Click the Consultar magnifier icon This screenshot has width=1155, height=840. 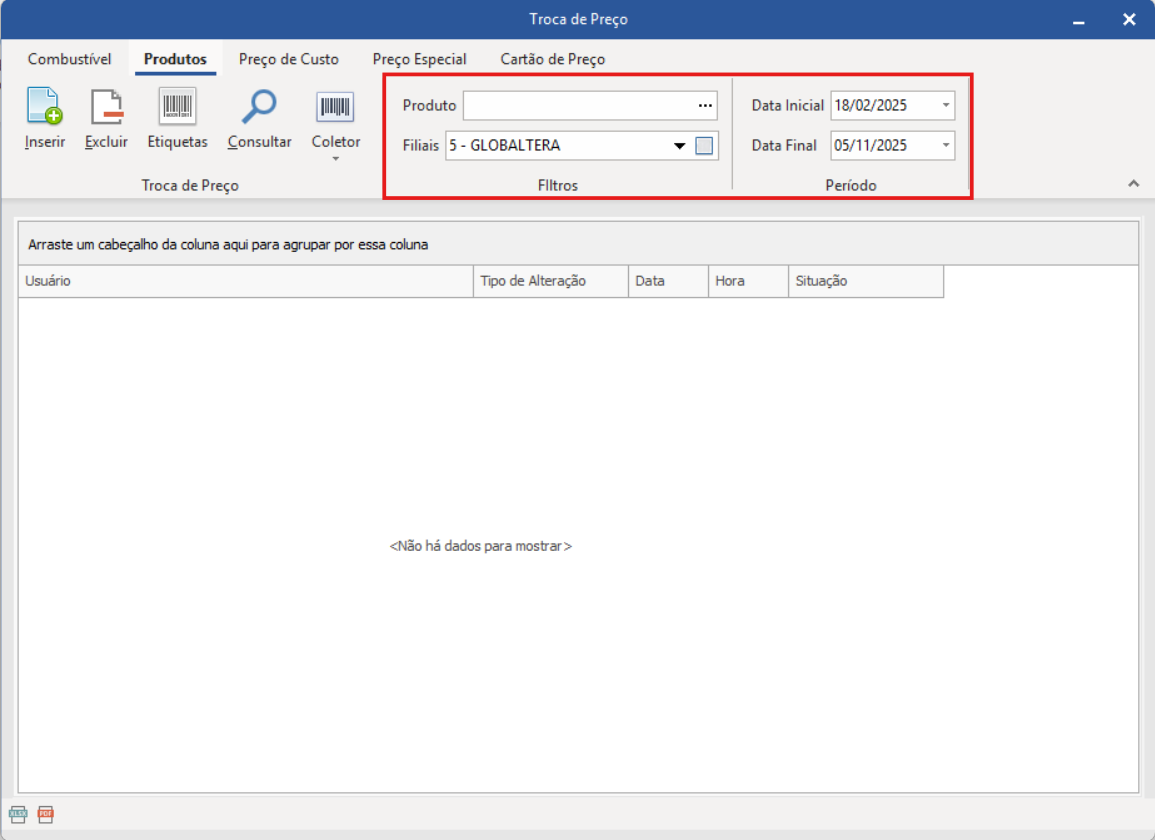pos(259,107)
